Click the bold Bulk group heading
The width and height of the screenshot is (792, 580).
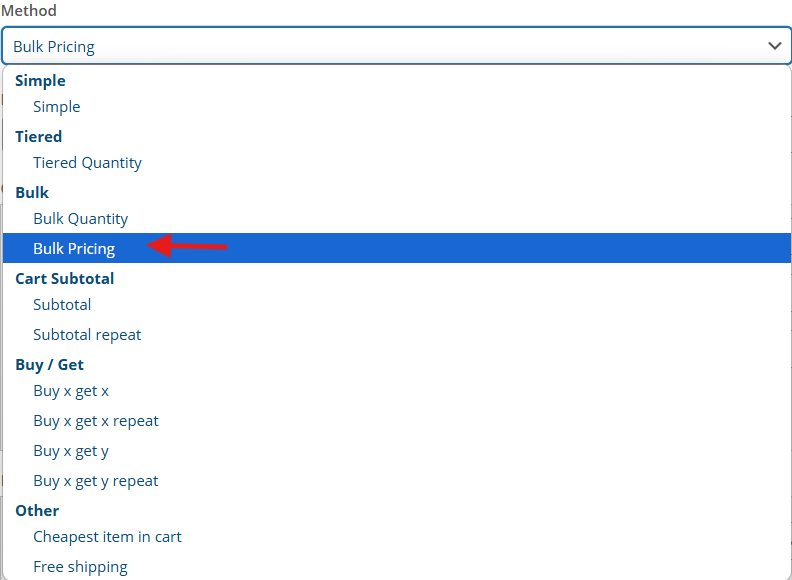point(32,192)
